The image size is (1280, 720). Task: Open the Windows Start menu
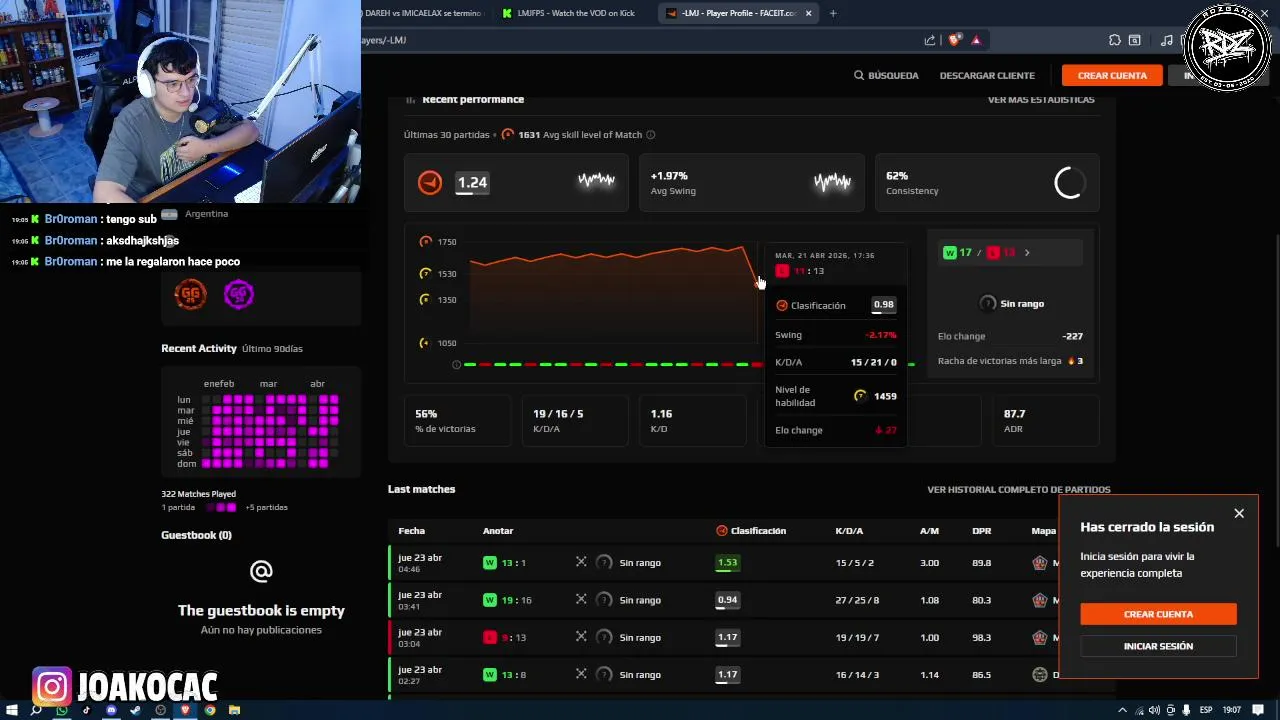click(x=10, y=710)
